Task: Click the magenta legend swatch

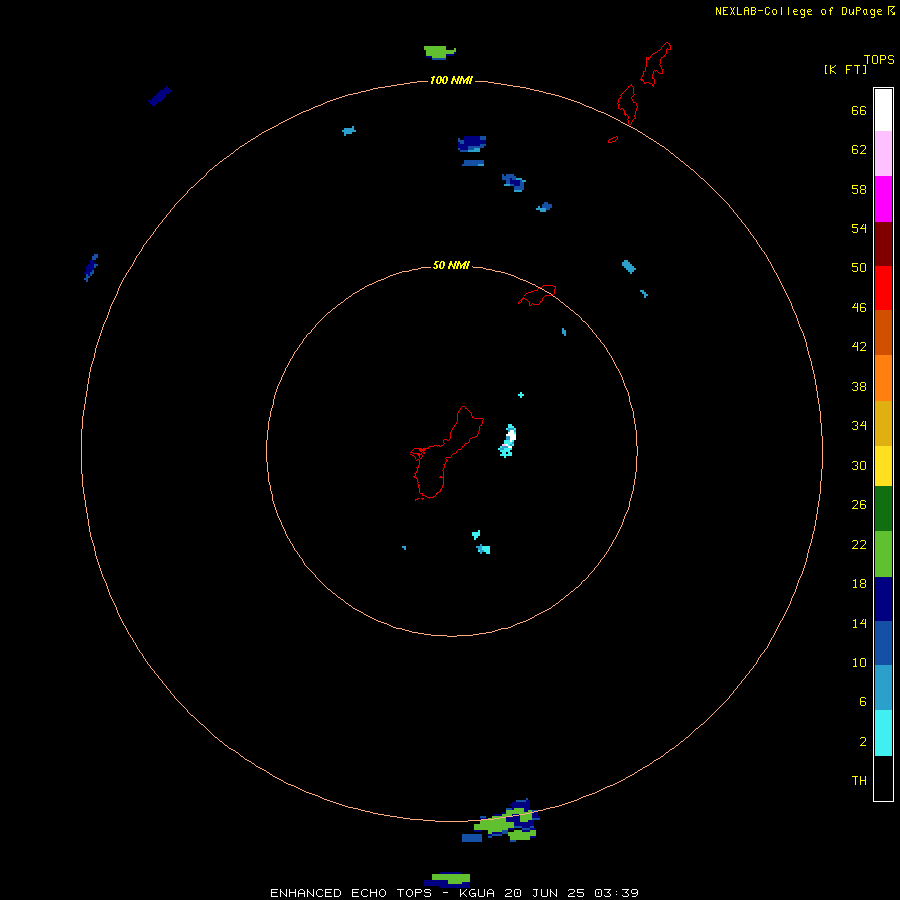Action: click(883, 199)
